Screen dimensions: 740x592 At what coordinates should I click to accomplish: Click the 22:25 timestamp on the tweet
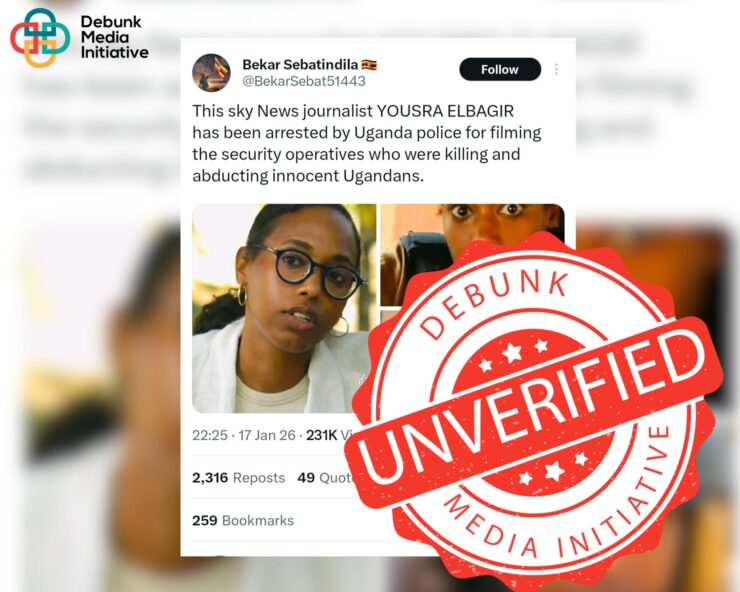pyautogui.click(x=210, y=435)
